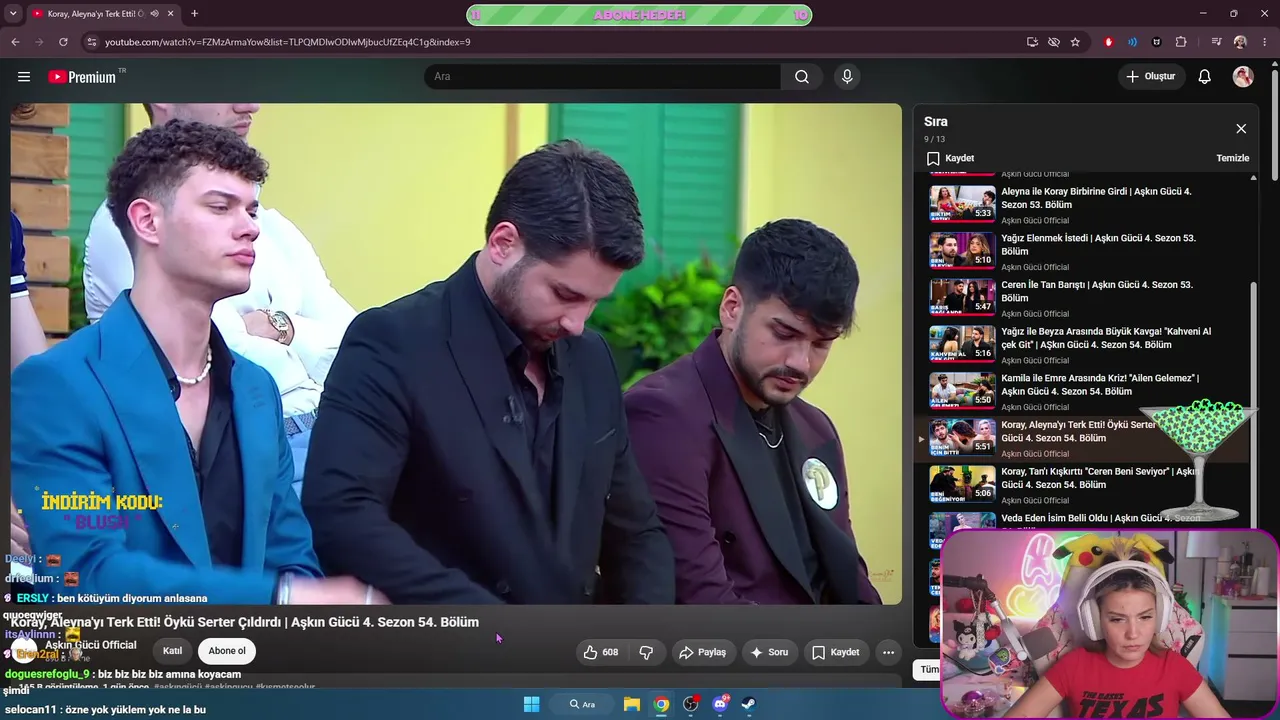This screenshot has width=1280, height=720.
Task: Reload the page
Action: pos(63,42)
